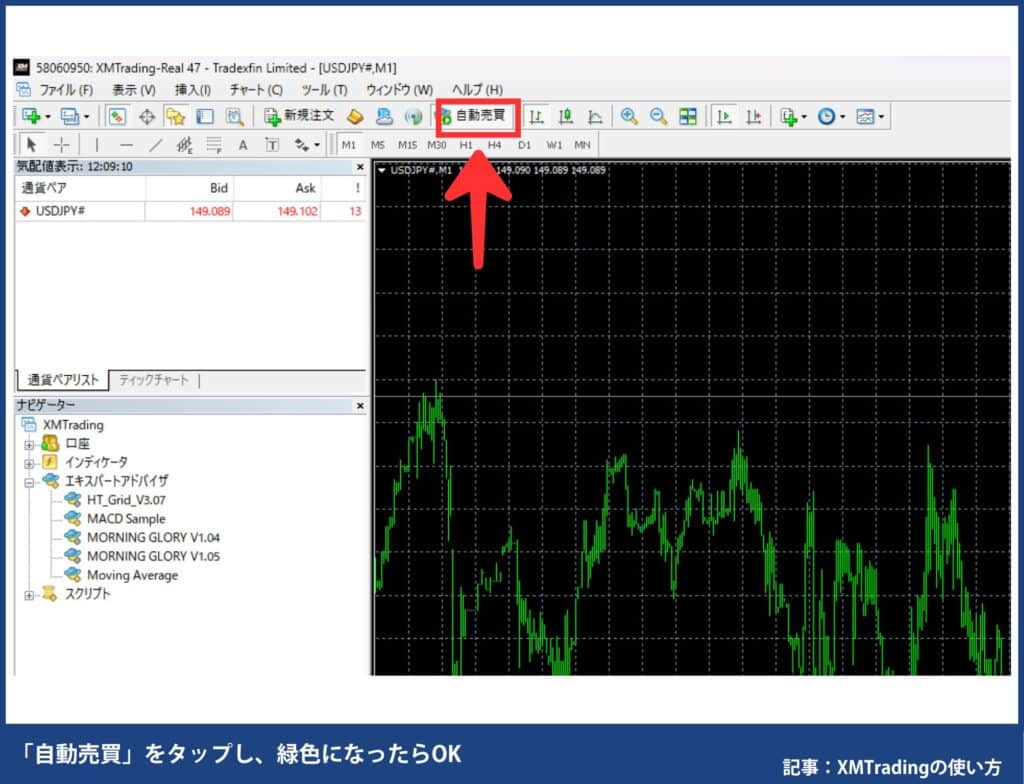Expand the 口座 accounts tree node
Image resolution: width=1024 pixels, height=784 pixels.
29,445
